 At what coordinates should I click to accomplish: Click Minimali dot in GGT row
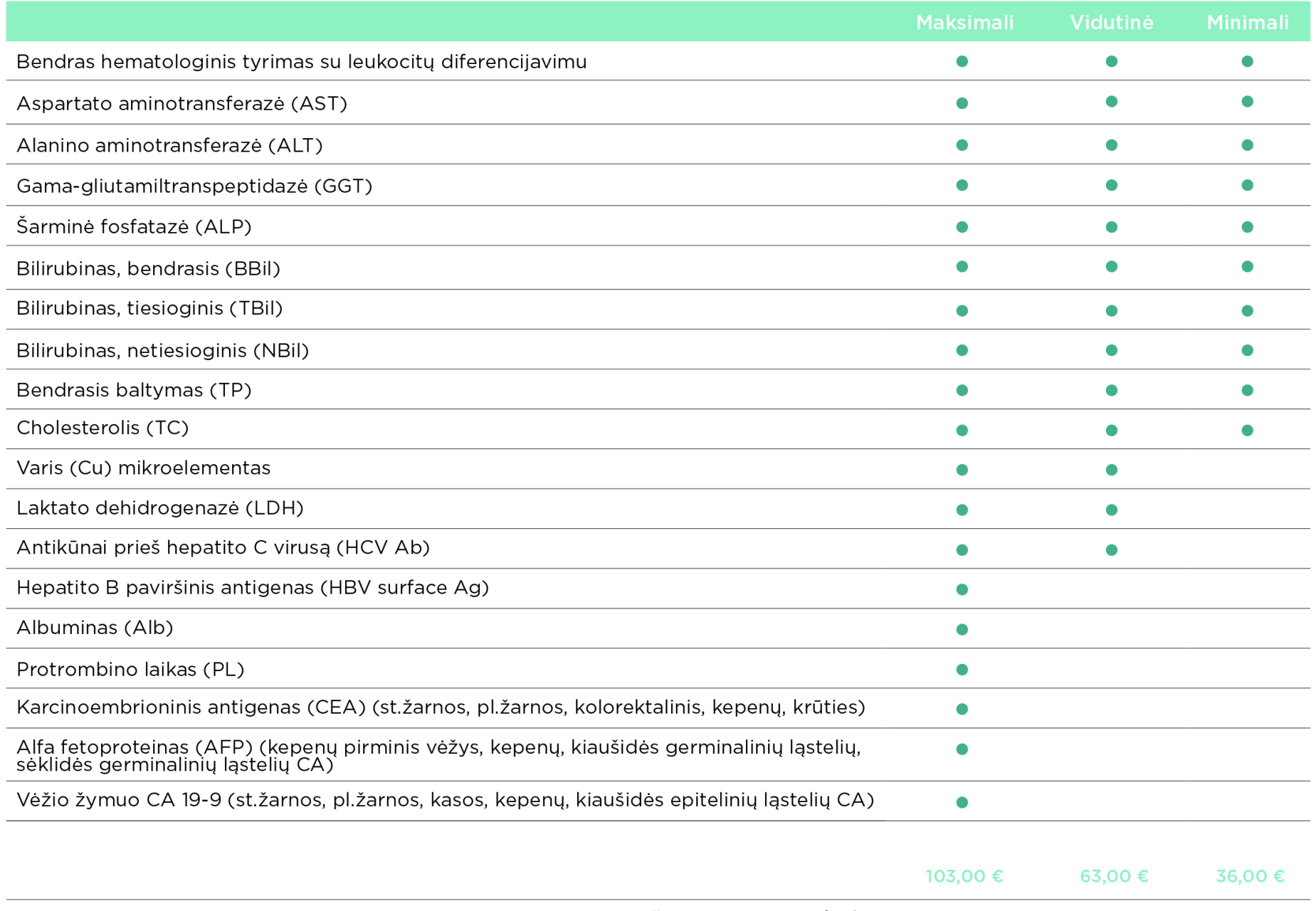pos(1247,185)
